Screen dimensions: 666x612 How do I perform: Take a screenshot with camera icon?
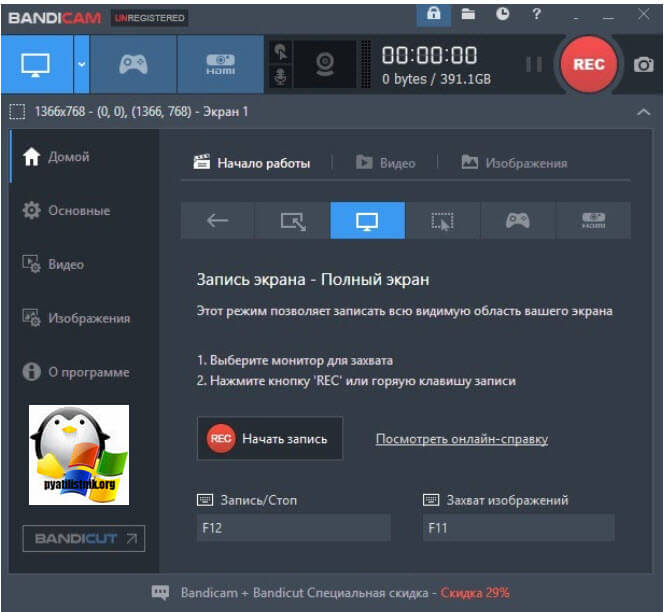click(x=643, y=65)
